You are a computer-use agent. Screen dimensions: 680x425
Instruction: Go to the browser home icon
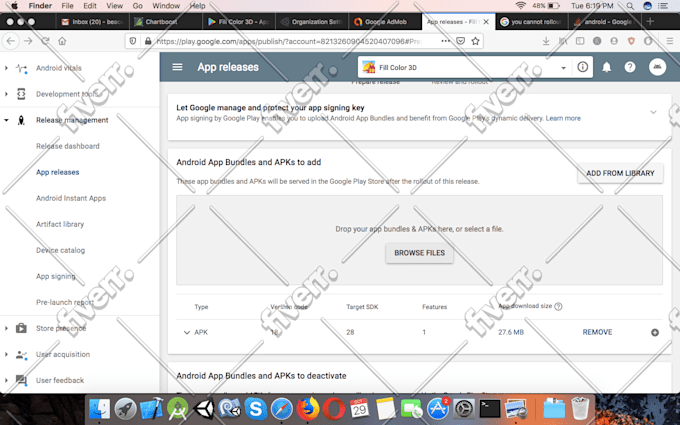62,41
